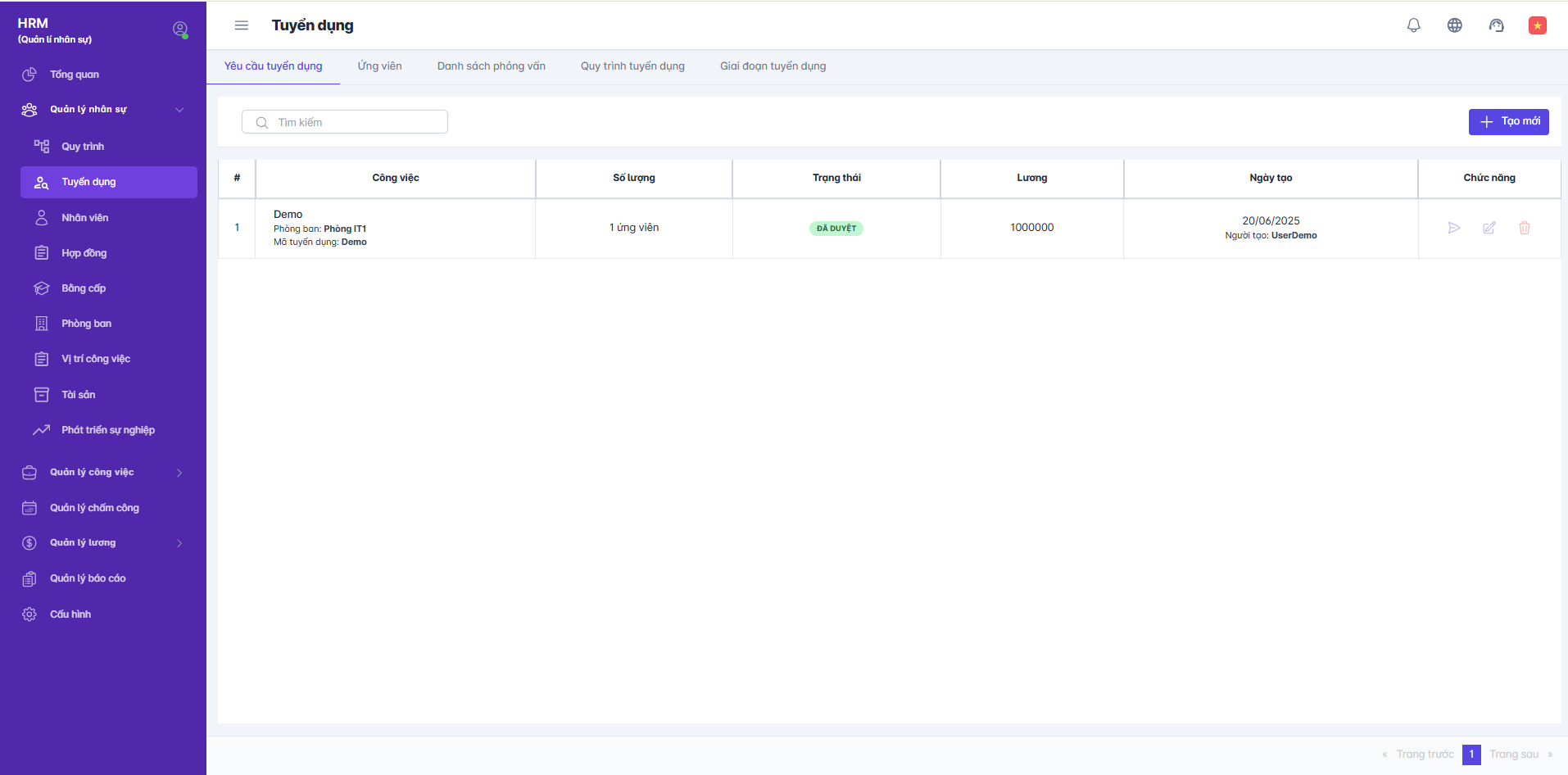Edit the Demo recruitment request
The width and height of the screenshot is (1568, 775).
1489,228
